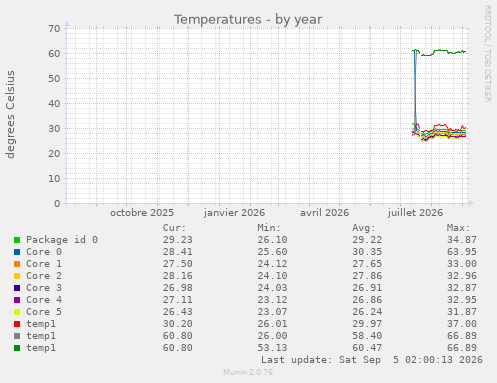The width and height of the screenshot is (497, 383).
Task: Click the gray temp1 min value 26.00
Action: [272, 336]
